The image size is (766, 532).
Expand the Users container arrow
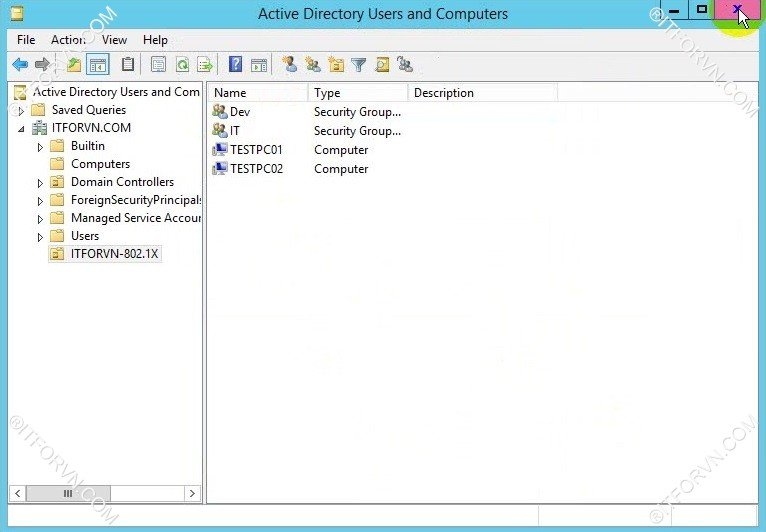click(41, 237)
